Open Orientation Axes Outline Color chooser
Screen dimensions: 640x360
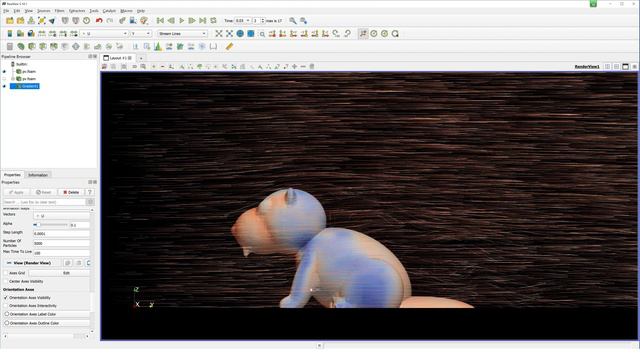(x=46, y=323)
